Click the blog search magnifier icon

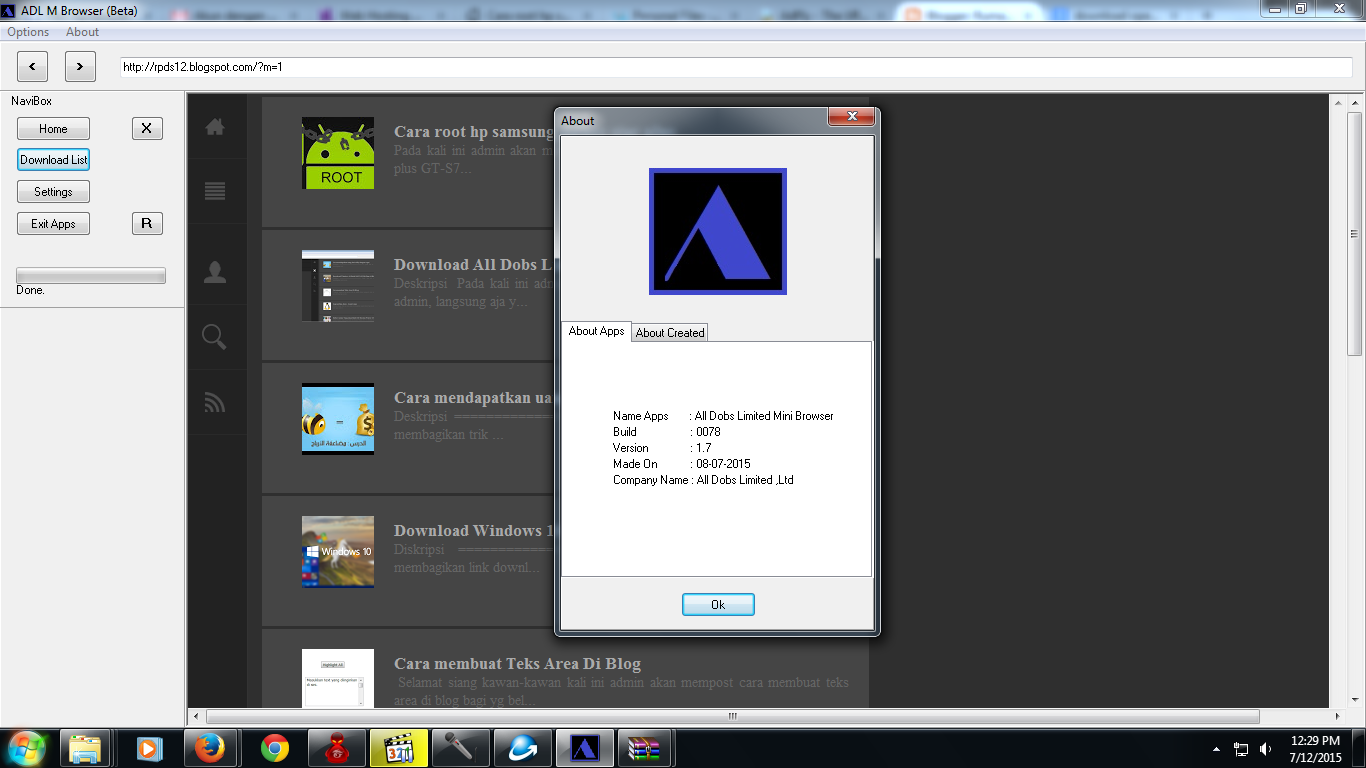(215, 337)
